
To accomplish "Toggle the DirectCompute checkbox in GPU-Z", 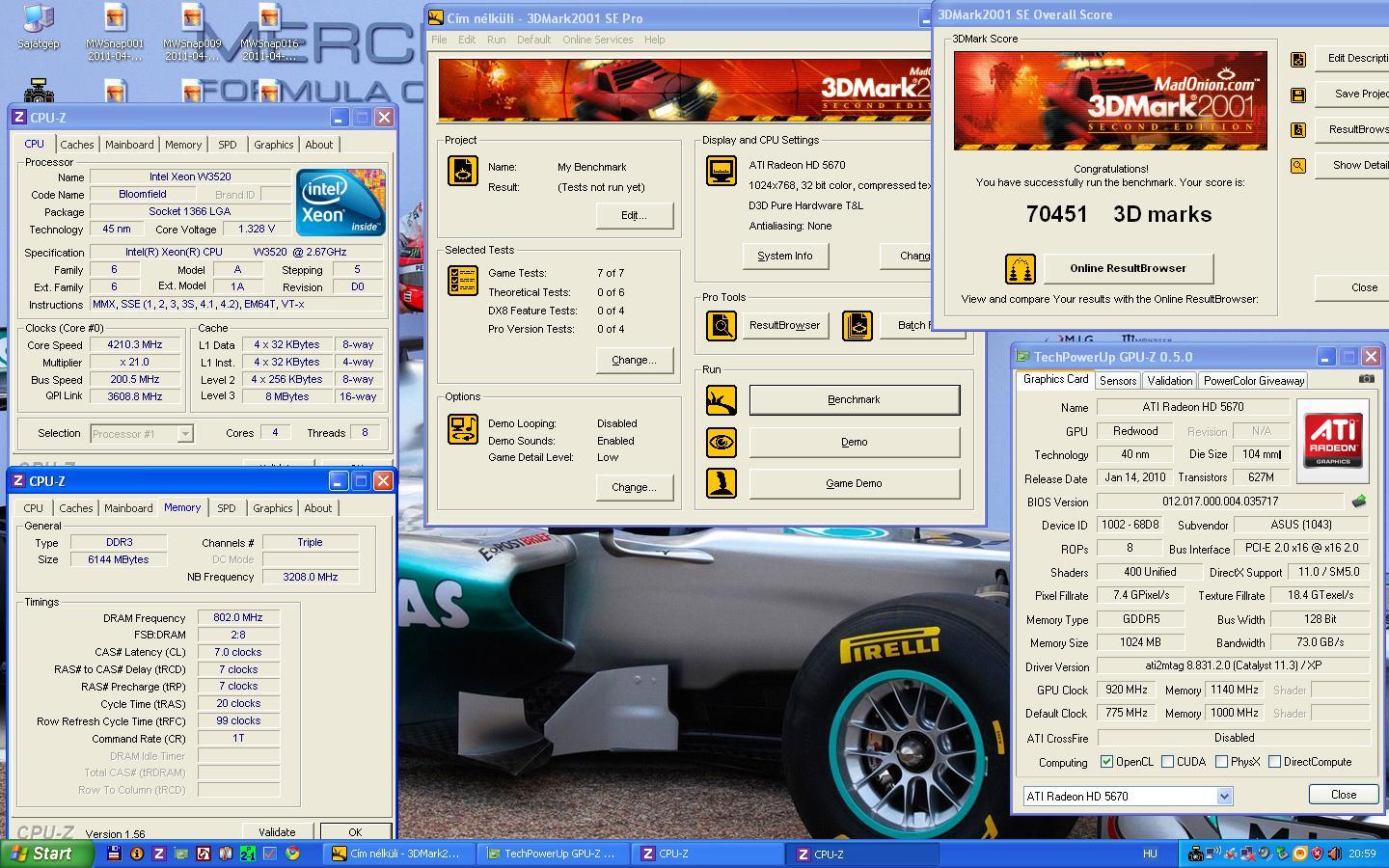I will 1274,762.
